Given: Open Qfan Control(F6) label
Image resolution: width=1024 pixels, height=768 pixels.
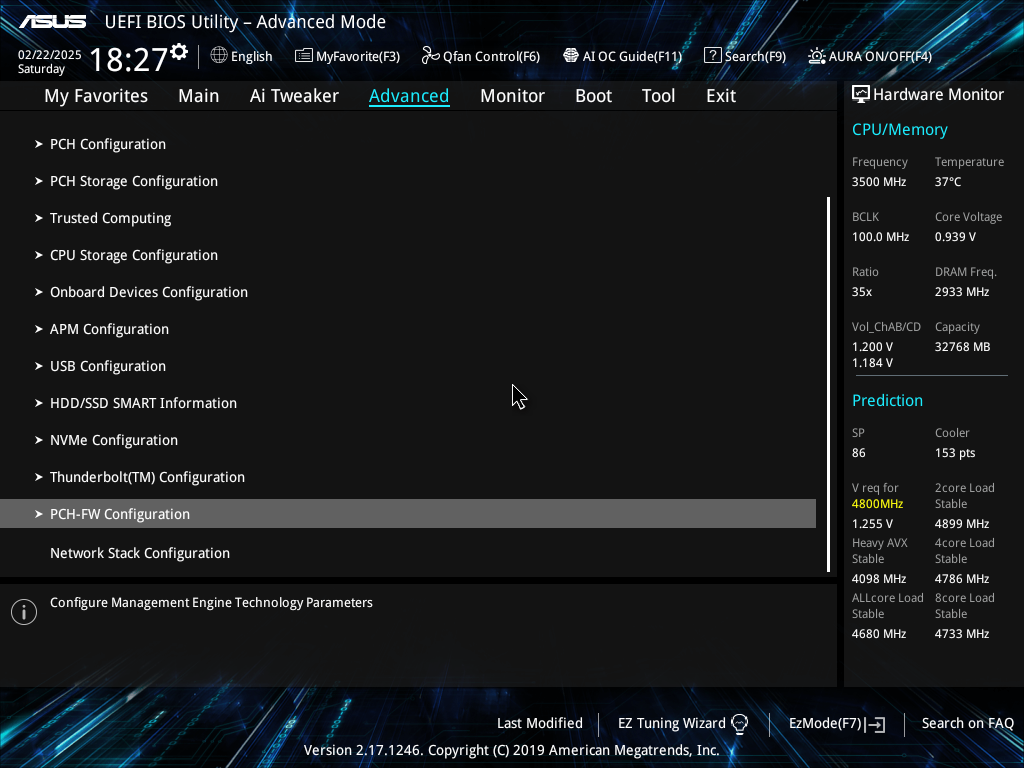Looking at the screenshot, I should coord(491,57).
